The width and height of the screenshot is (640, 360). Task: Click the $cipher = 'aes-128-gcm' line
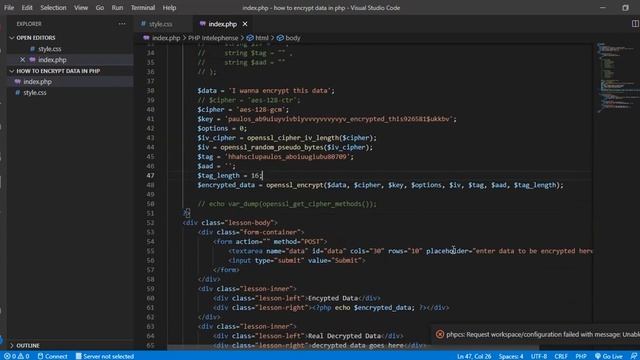coord(243,109)
